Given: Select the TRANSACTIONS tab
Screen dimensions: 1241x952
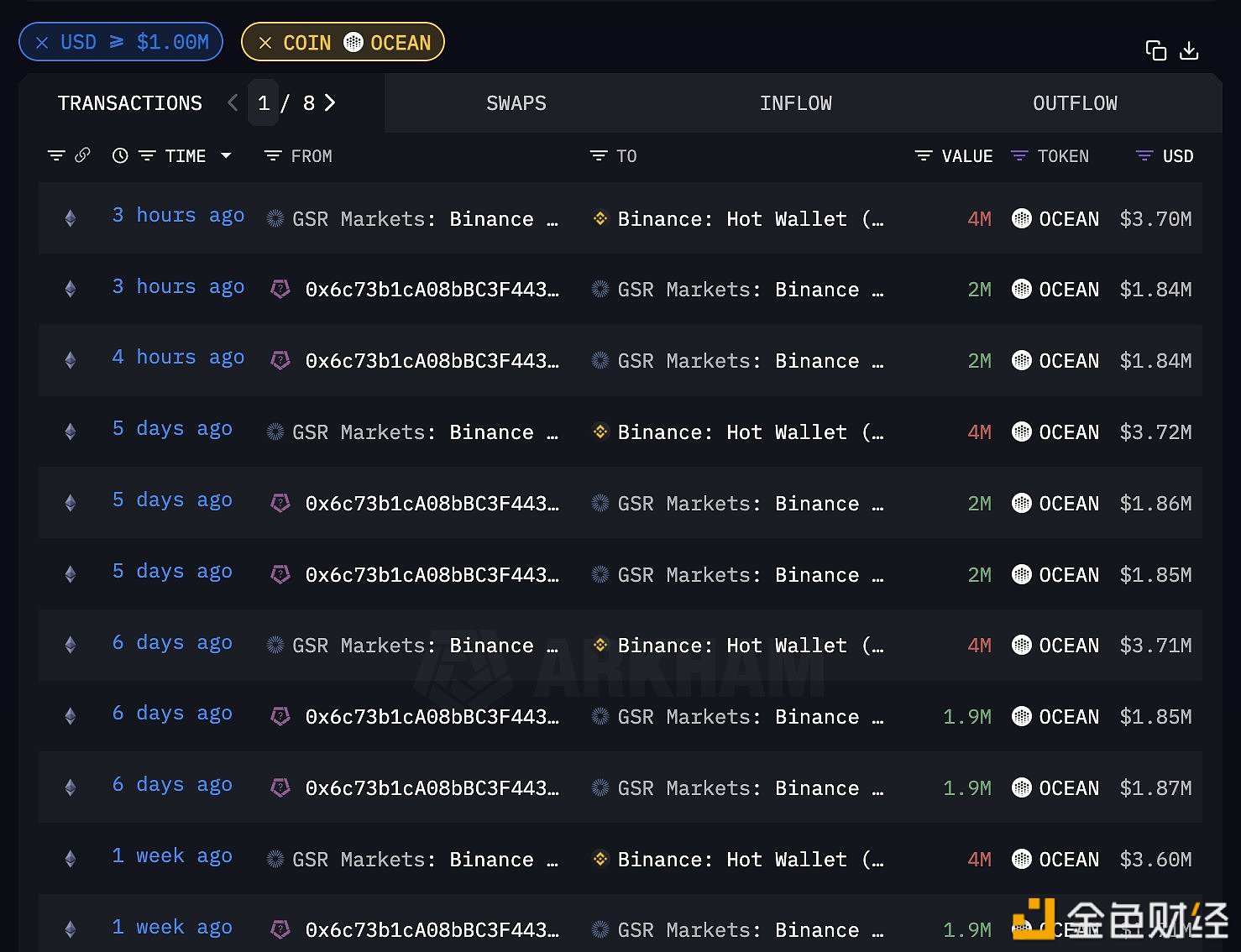Looking at the screenshot, I should click(130, 103).
